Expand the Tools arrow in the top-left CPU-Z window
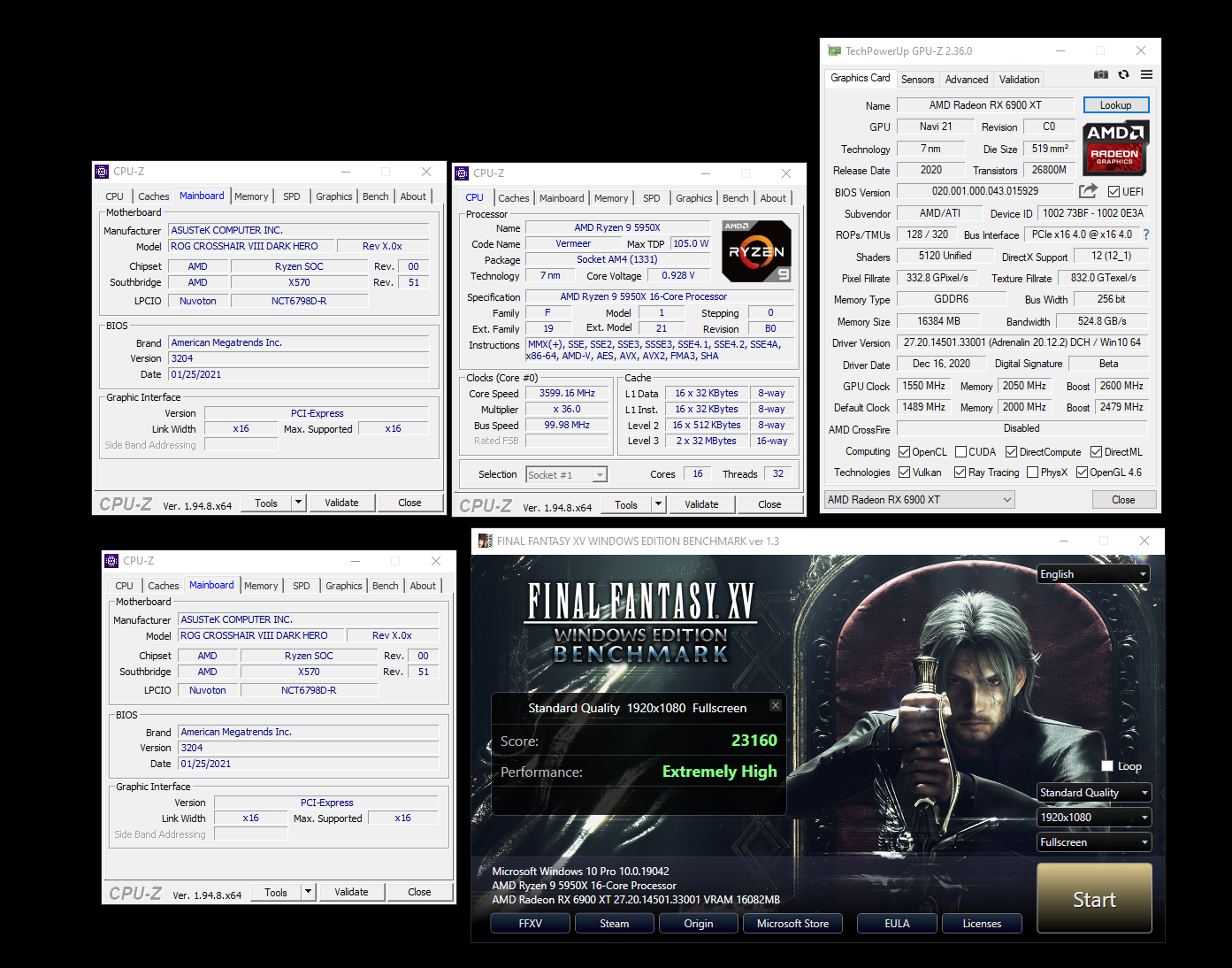Image resolution: width=1232 pixels, height=968 pixels. click(299, 503)
